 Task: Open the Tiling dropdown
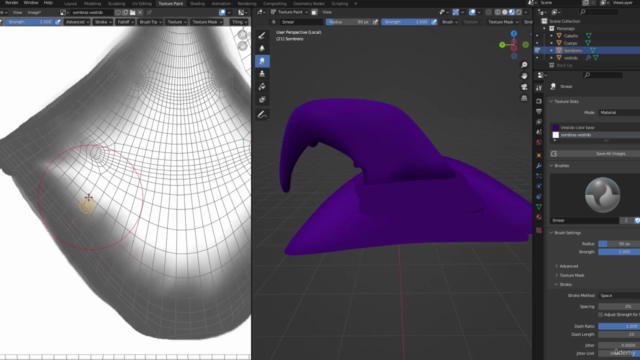239,22
